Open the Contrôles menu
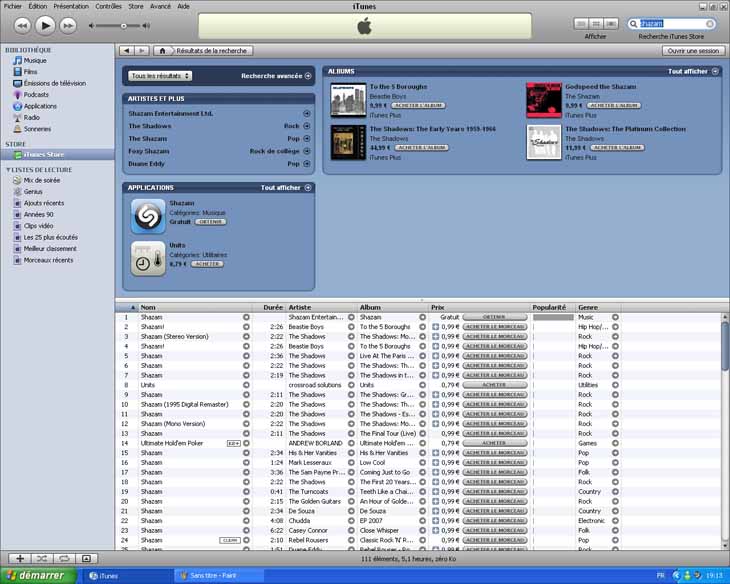The height and width of the screenshot is (584, 730). click(108, 6)
